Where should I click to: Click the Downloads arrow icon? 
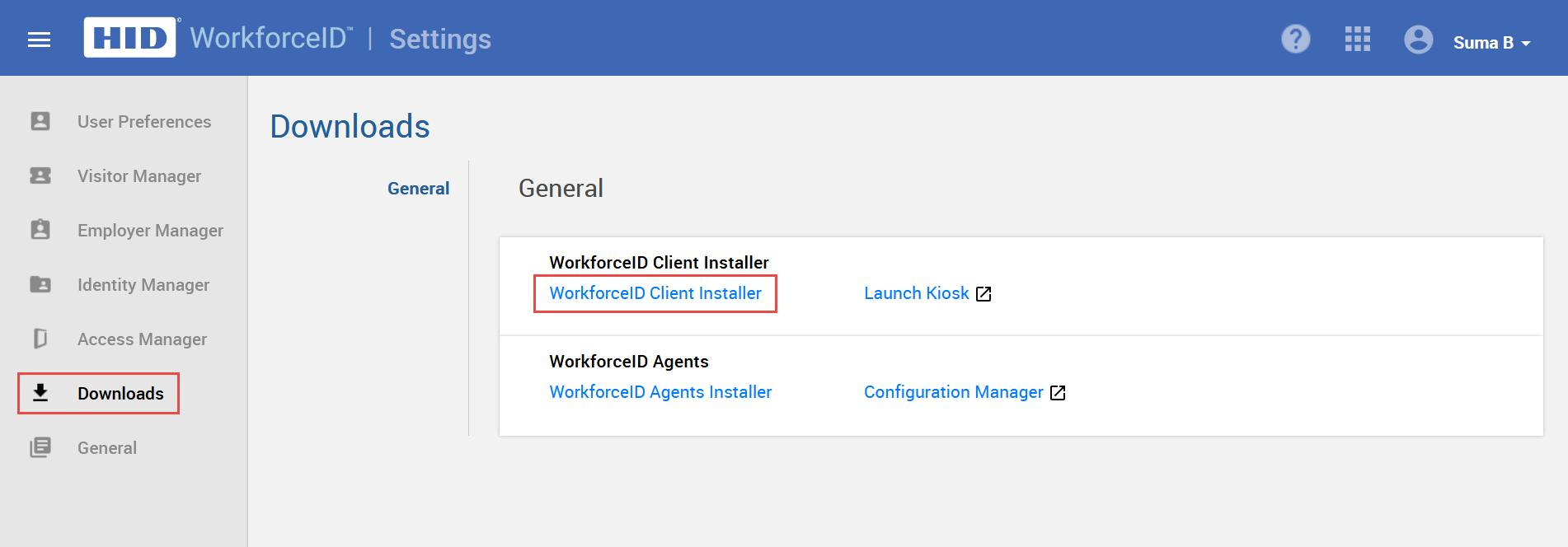click(x=40, y=392)
